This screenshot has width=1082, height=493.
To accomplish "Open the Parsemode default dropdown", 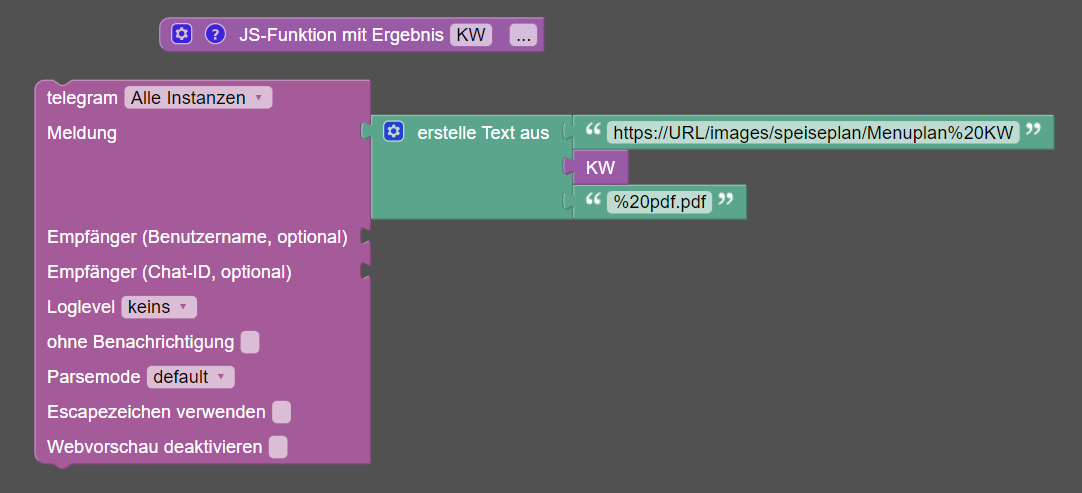I will (190, 377).
